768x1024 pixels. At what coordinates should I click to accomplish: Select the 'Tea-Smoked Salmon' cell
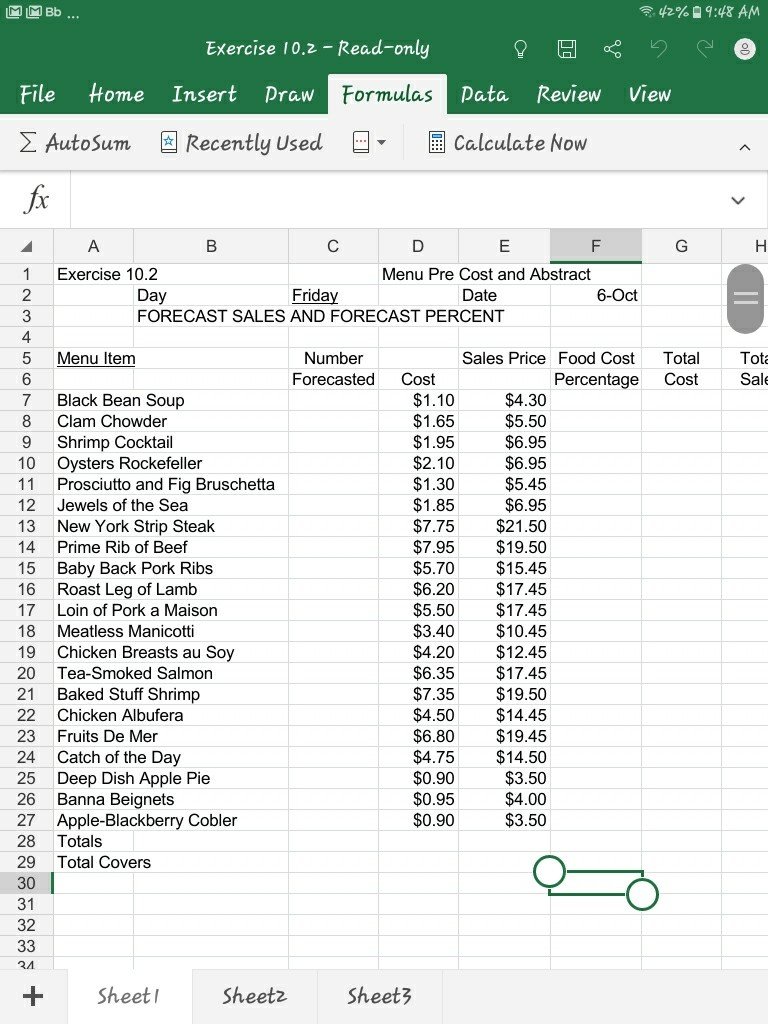coord(135,673)
